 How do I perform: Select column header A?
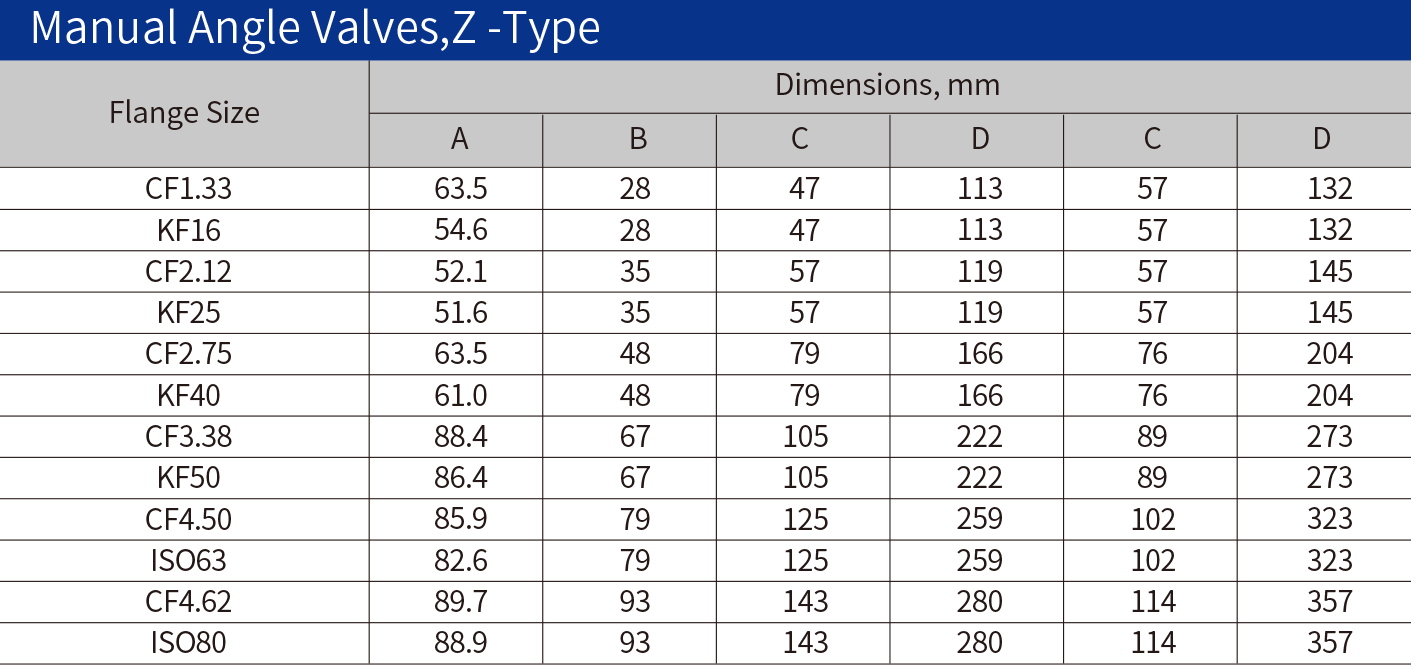coord(459,139)
